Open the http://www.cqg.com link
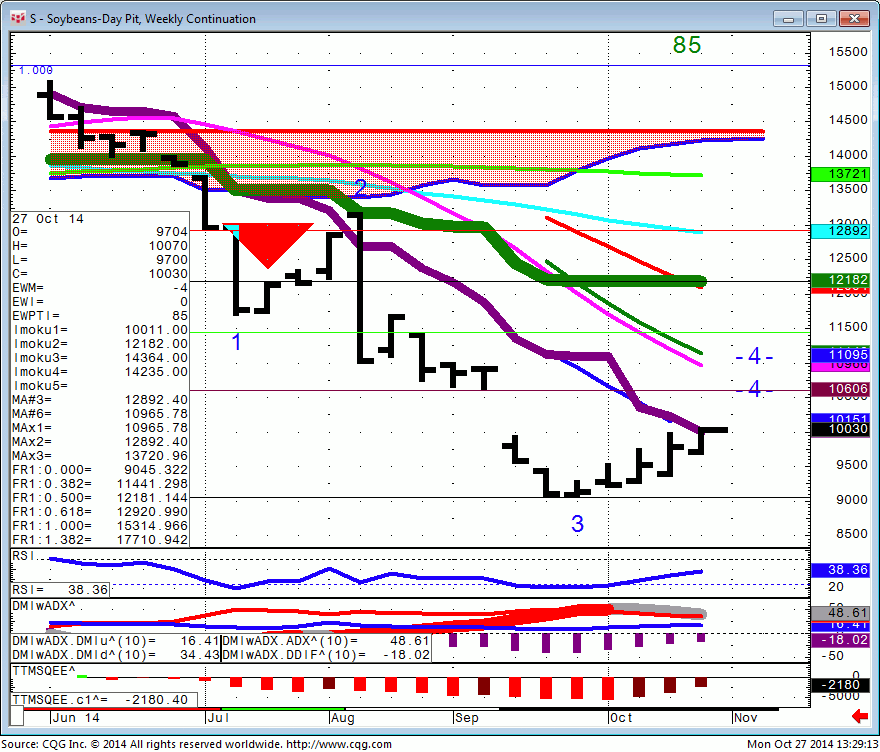 (x=339, y=744)
